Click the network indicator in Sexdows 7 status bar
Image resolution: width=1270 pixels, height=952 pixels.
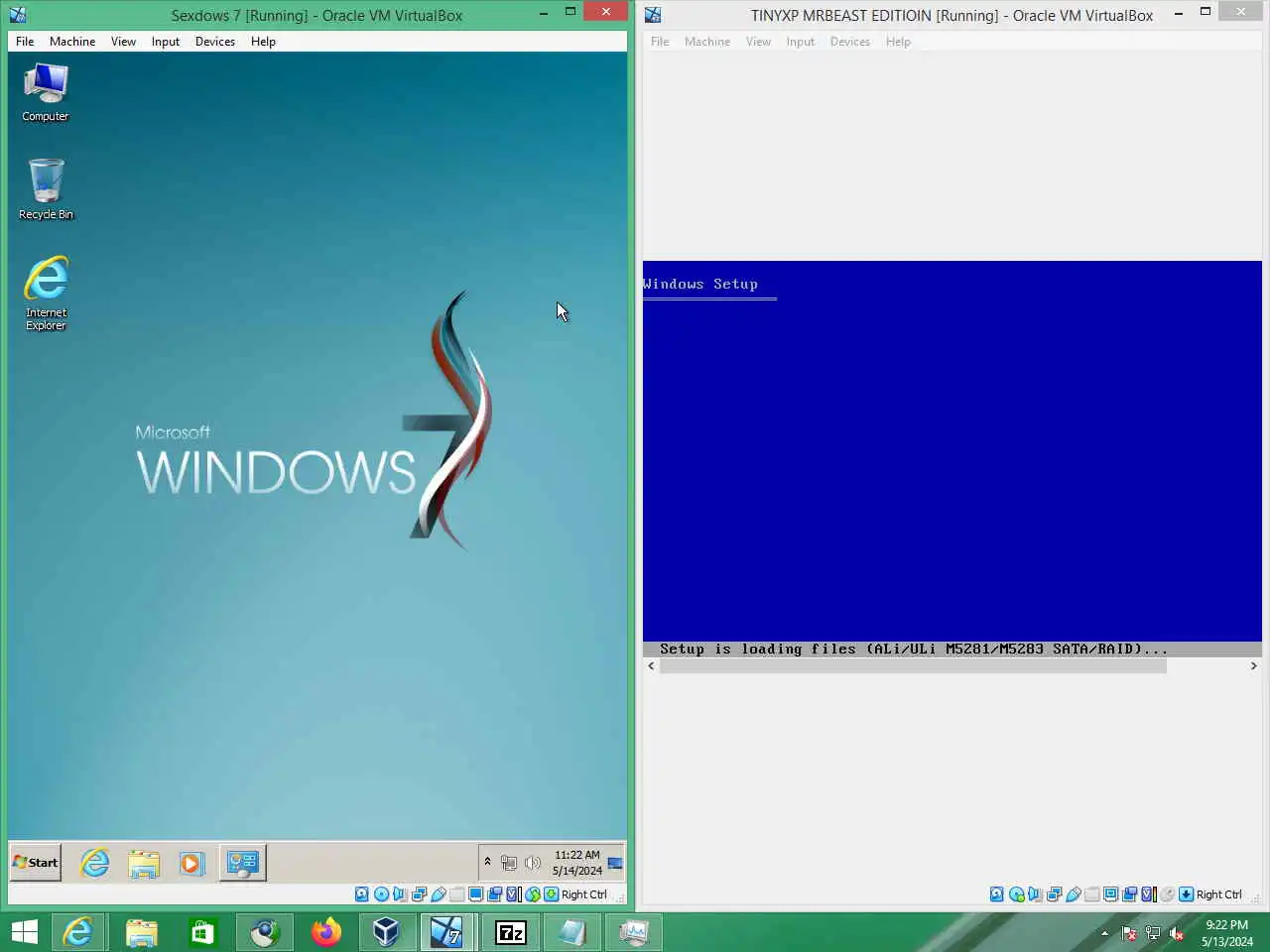pos(419,894)
